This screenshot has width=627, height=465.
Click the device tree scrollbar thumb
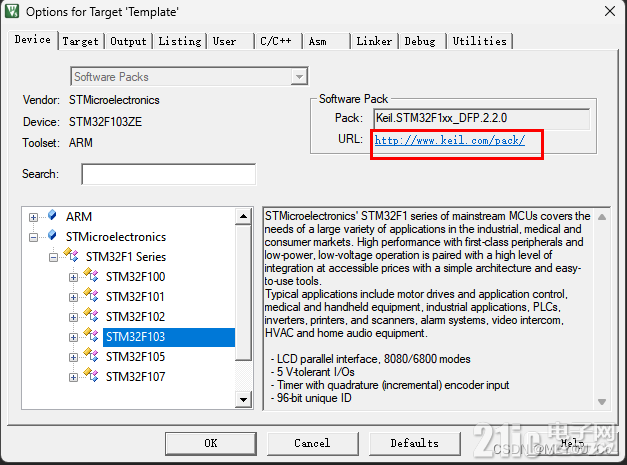pos(243,293)
